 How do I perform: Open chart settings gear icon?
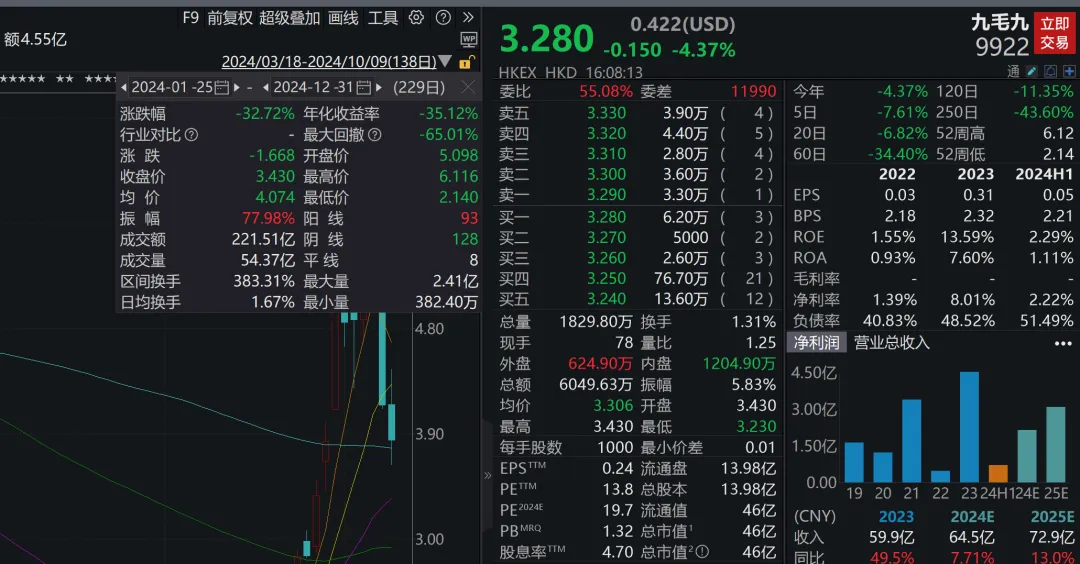(x=416, y=17)
